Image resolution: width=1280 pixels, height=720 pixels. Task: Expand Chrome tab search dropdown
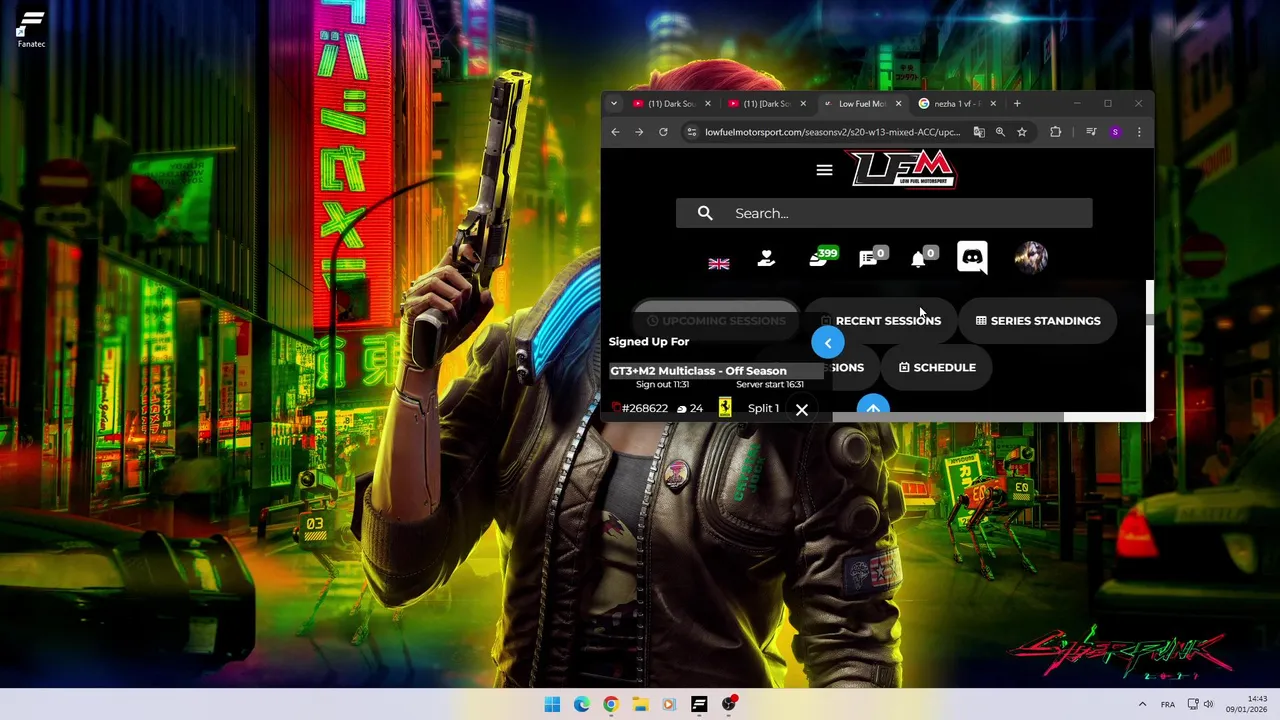click(x=613, y=104)
